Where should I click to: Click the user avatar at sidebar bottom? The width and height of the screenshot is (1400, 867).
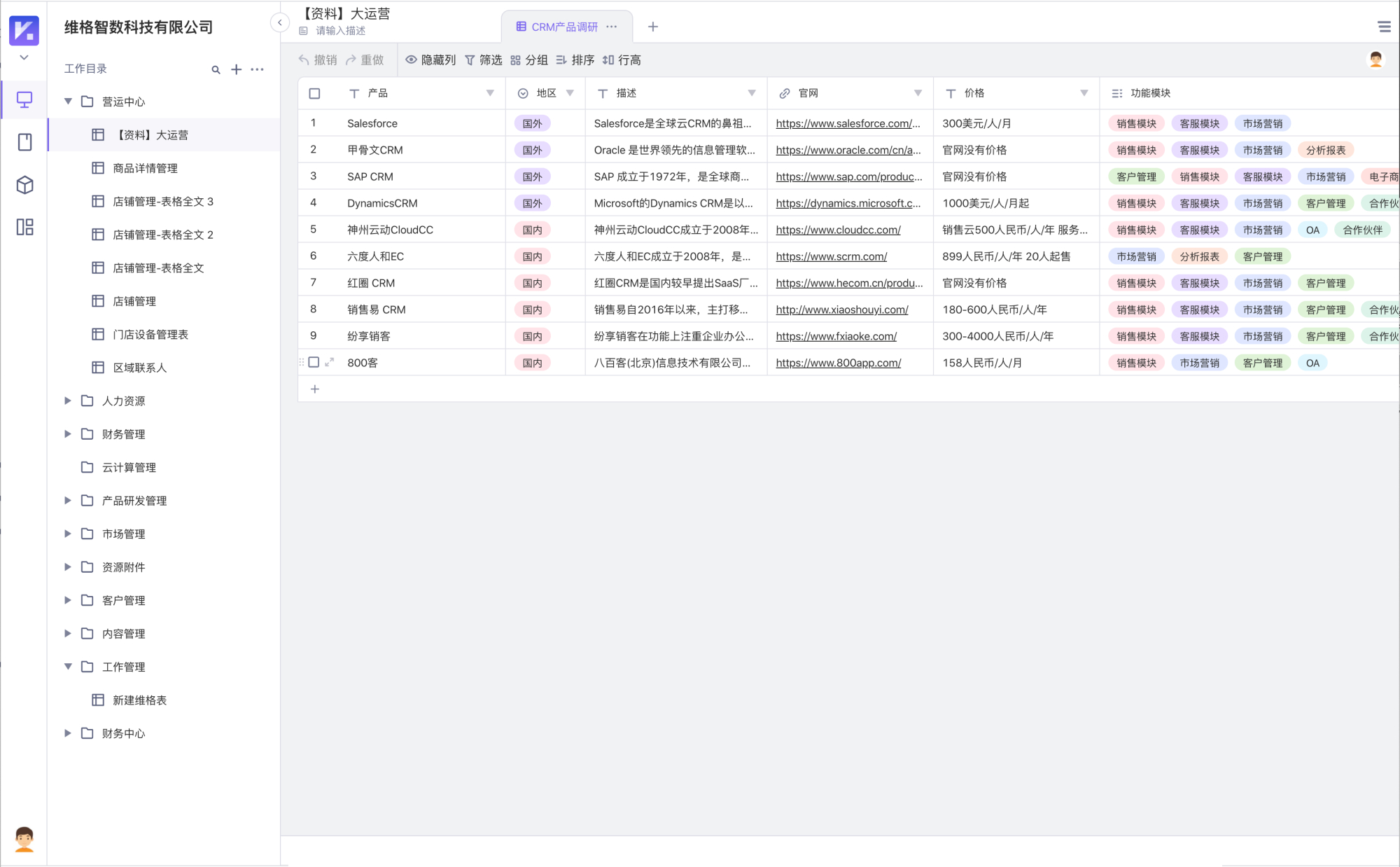coord(24,838)
